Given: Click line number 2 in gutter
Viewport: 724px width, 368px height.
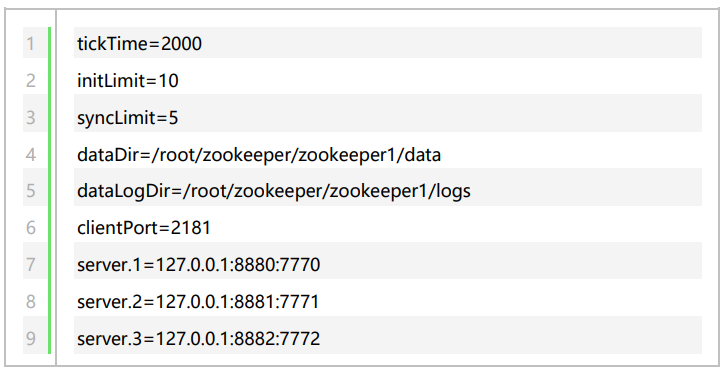Looking at the screenshot, I should pyautogui.click(x=31, y=81).
